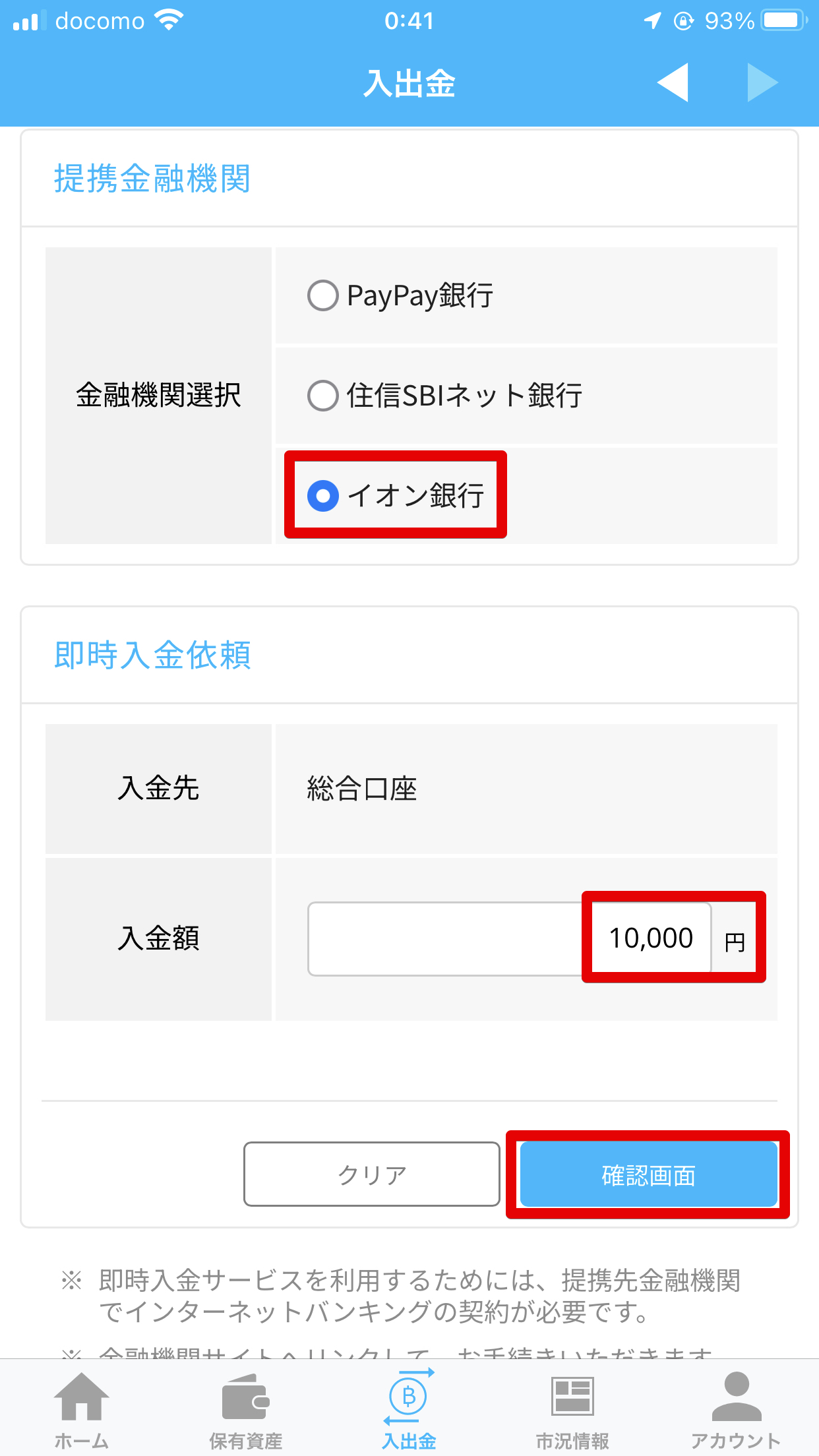Click the 入金額 amount input field
Viewport: 819px width, 1456px height.
coord(509,939)
